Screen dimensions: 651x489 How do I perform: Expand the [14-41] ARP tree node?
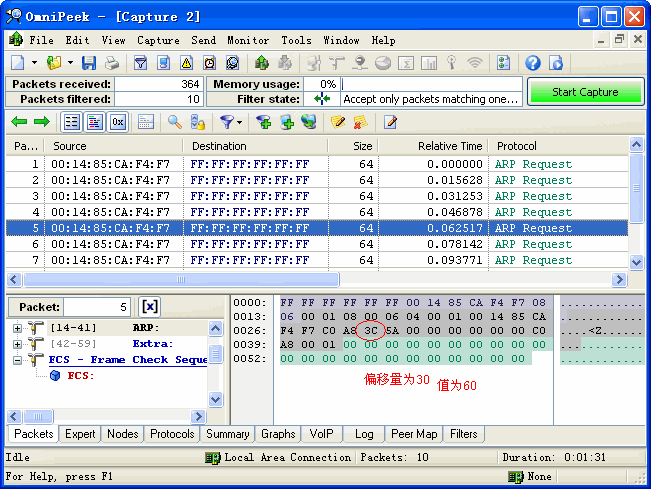pyautogui.click(x=17, y=328)
